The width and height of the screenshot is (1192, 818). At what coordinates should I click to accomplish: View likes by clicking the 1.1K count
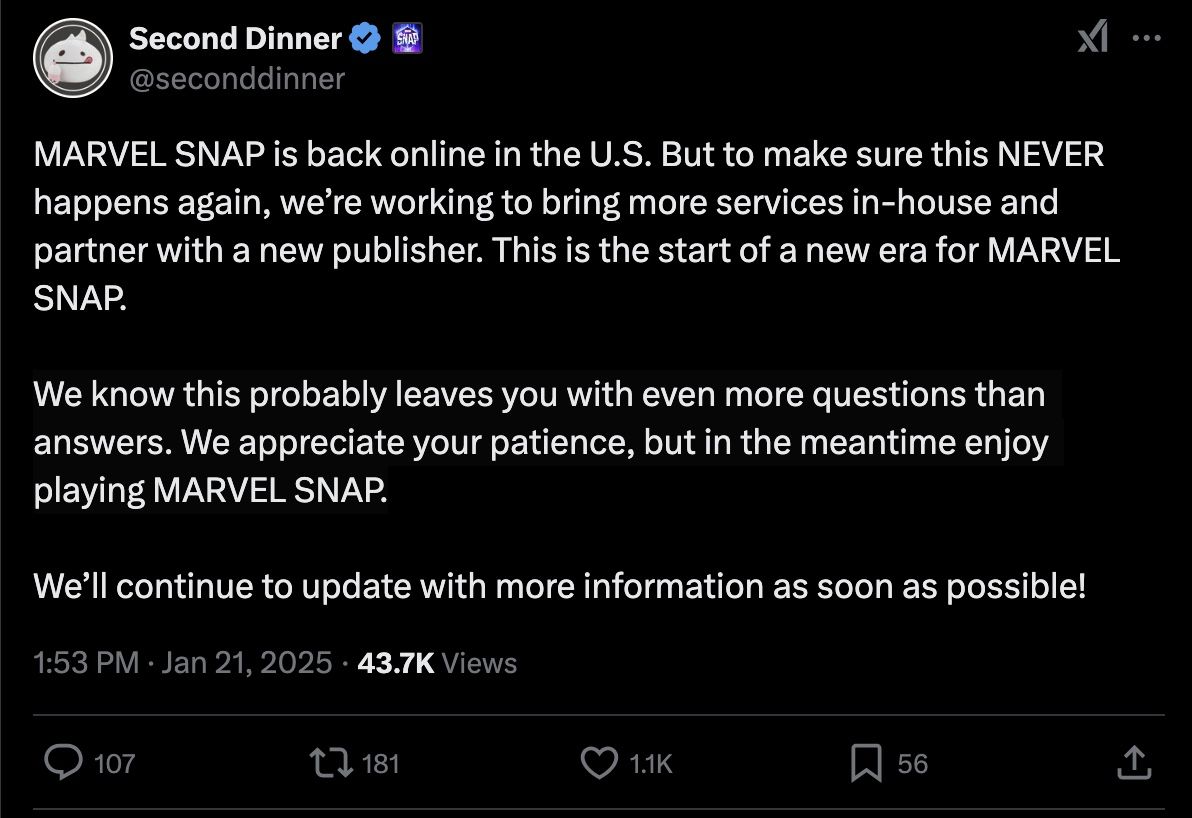coord(649,763)
